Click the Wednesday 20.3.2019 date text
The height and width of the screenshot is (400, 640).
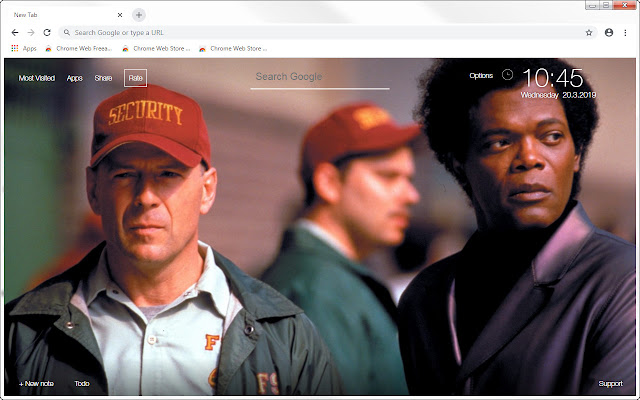click(x=558, y=95)
